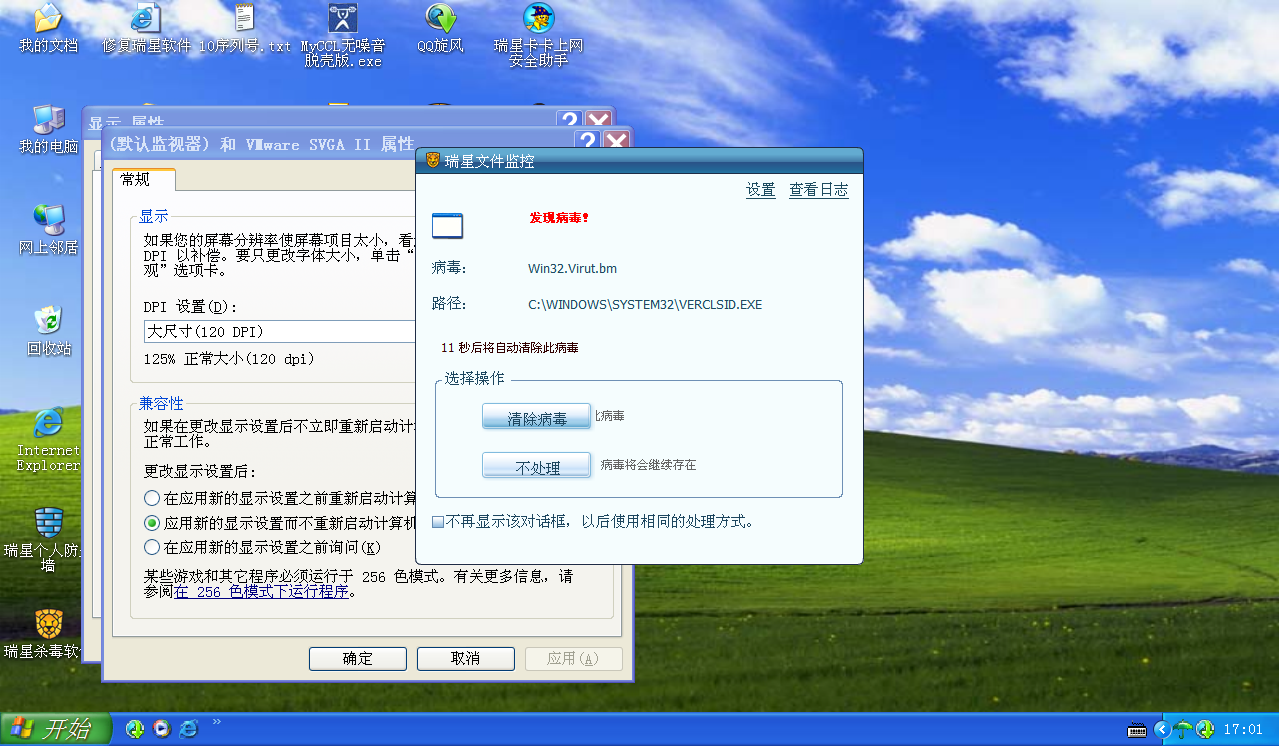
Task: Click 125% 正常大小(120 dpi) text
Action: 229,358
